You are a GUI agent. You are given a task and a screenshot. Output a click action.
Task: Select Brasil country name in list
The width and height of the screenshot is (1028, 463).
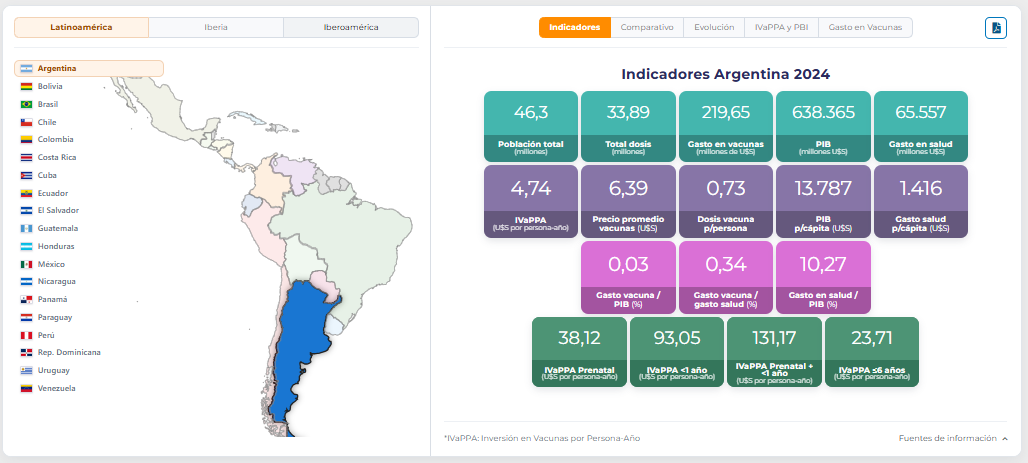point(49,104)
